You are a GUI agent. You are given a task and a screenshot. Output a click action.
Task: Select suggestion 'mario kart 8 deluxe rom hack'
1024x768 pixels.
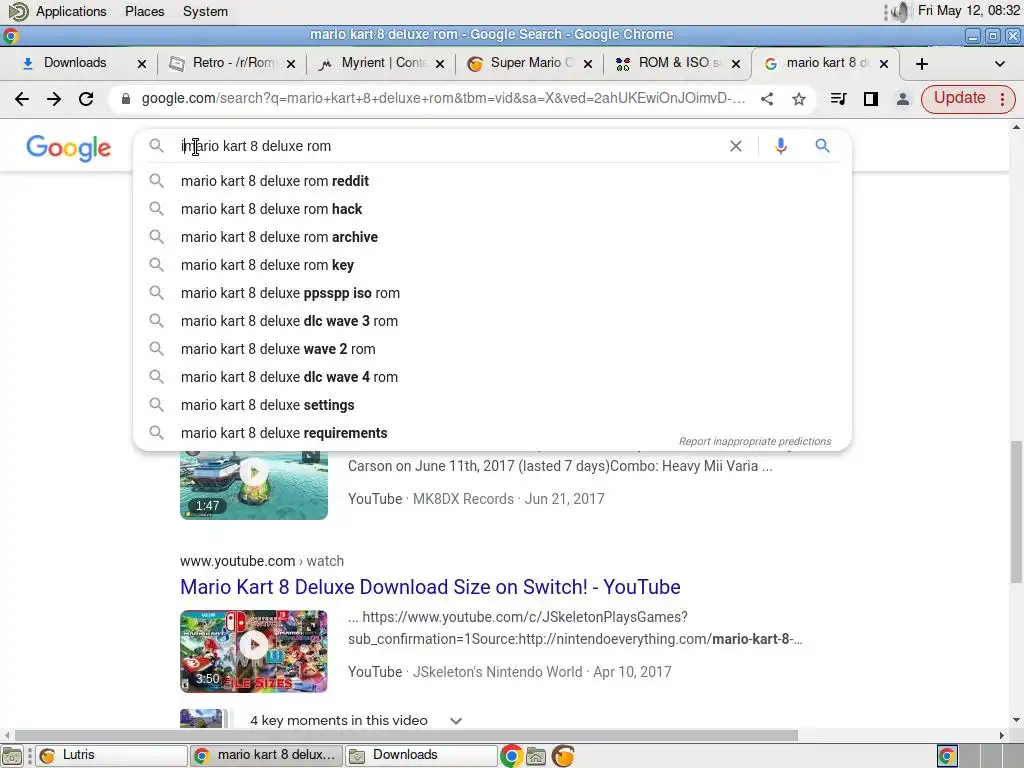coord(492,209)
